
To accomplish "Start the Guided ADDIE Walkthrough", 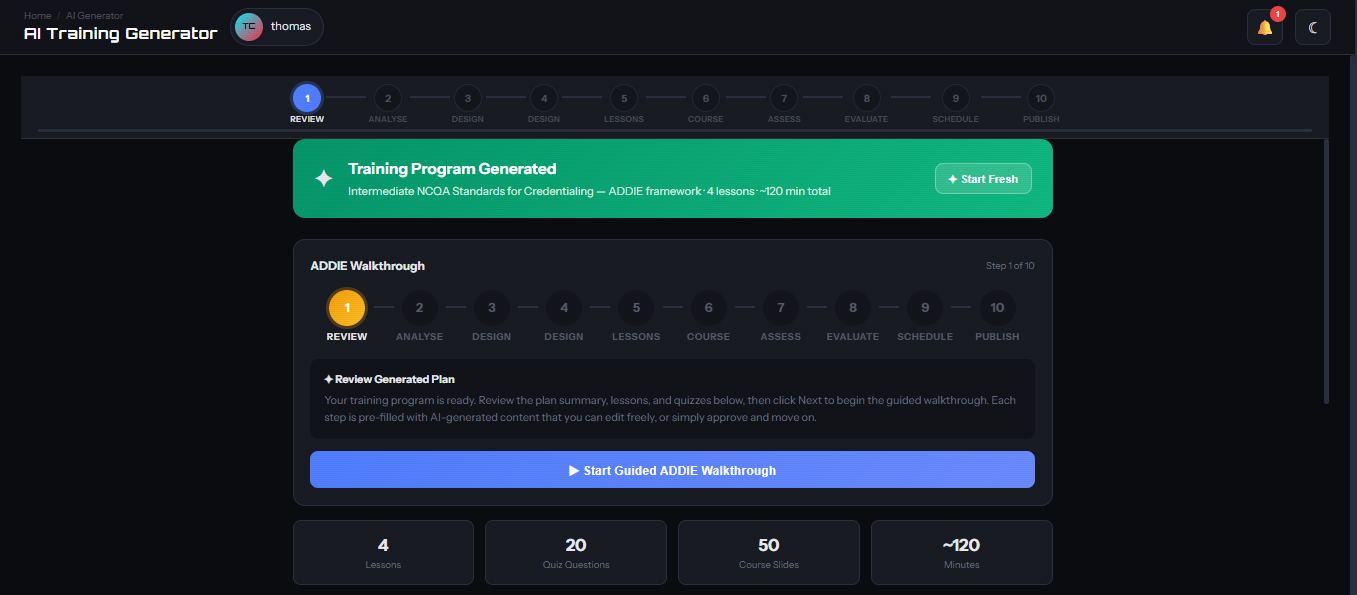I will coord(672,469).
